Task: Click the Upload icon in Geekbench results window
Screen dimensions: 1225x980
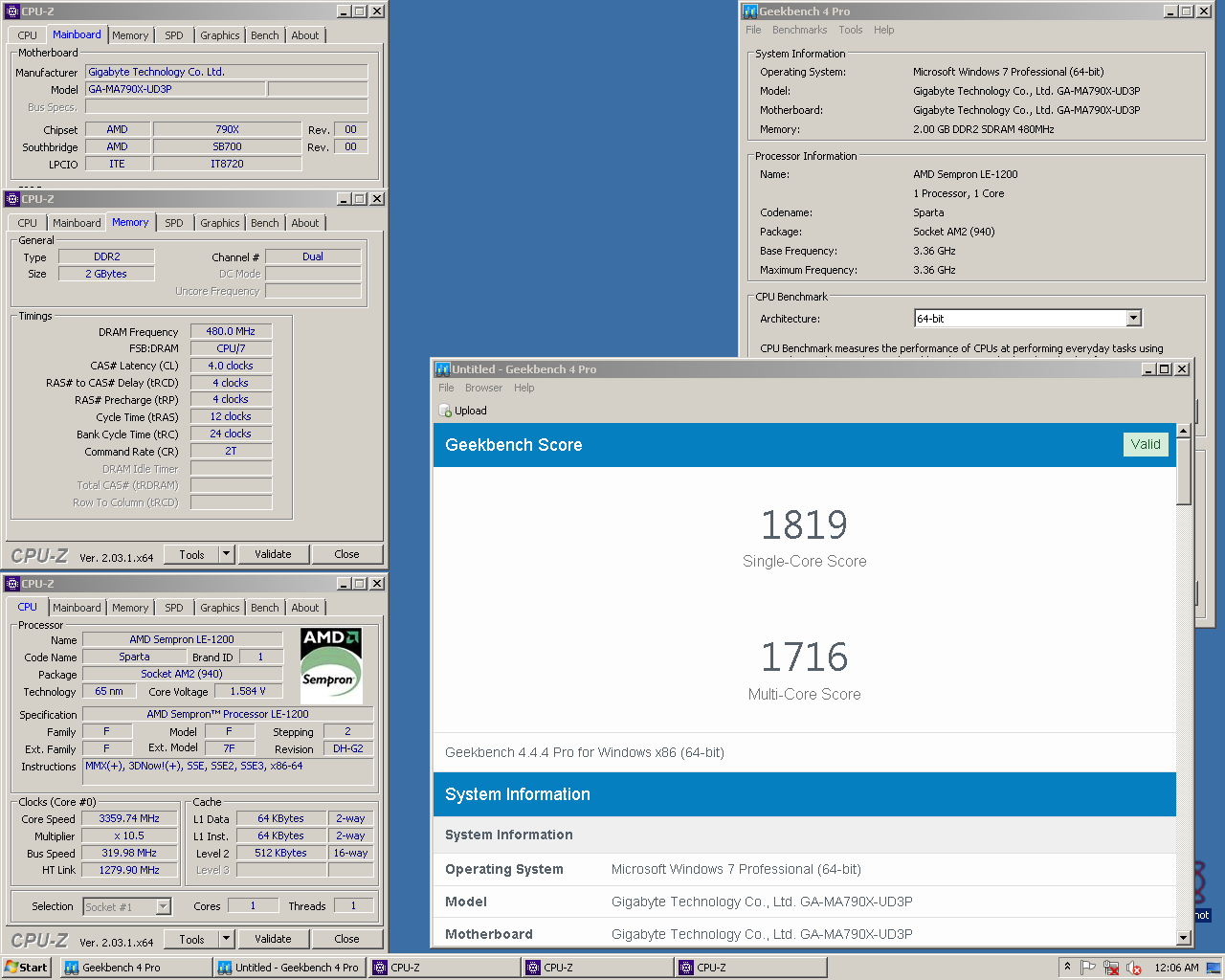Action: click(445, 411)
